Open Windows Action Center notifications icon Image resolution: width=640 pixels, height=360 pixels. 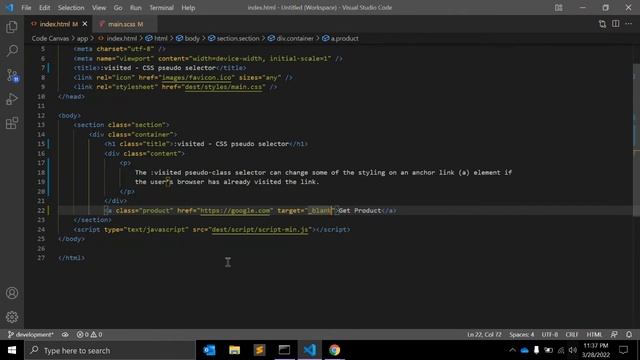click(623, 350)
